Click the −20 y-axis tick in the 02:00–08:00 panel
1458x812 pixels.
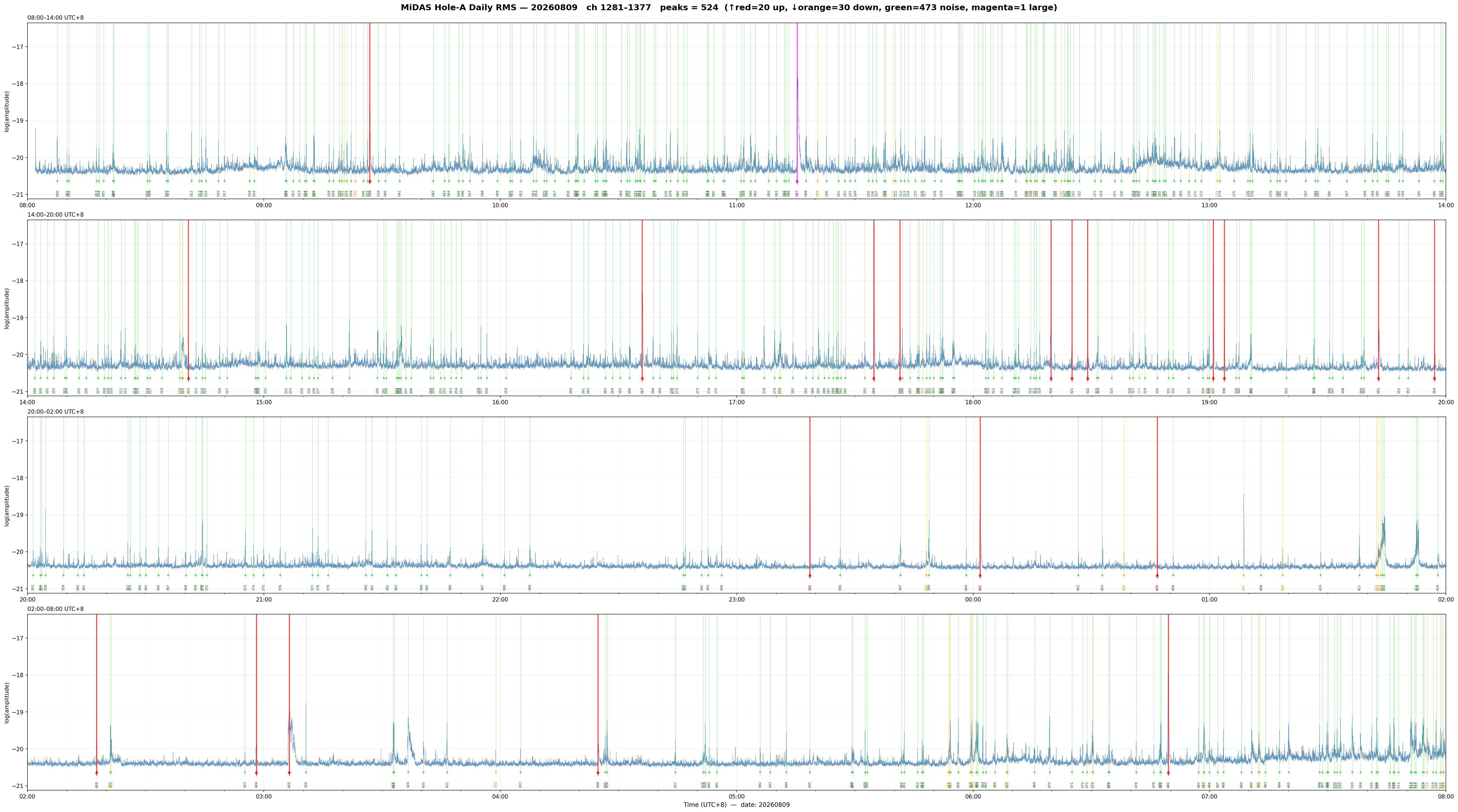pos(18,749)
